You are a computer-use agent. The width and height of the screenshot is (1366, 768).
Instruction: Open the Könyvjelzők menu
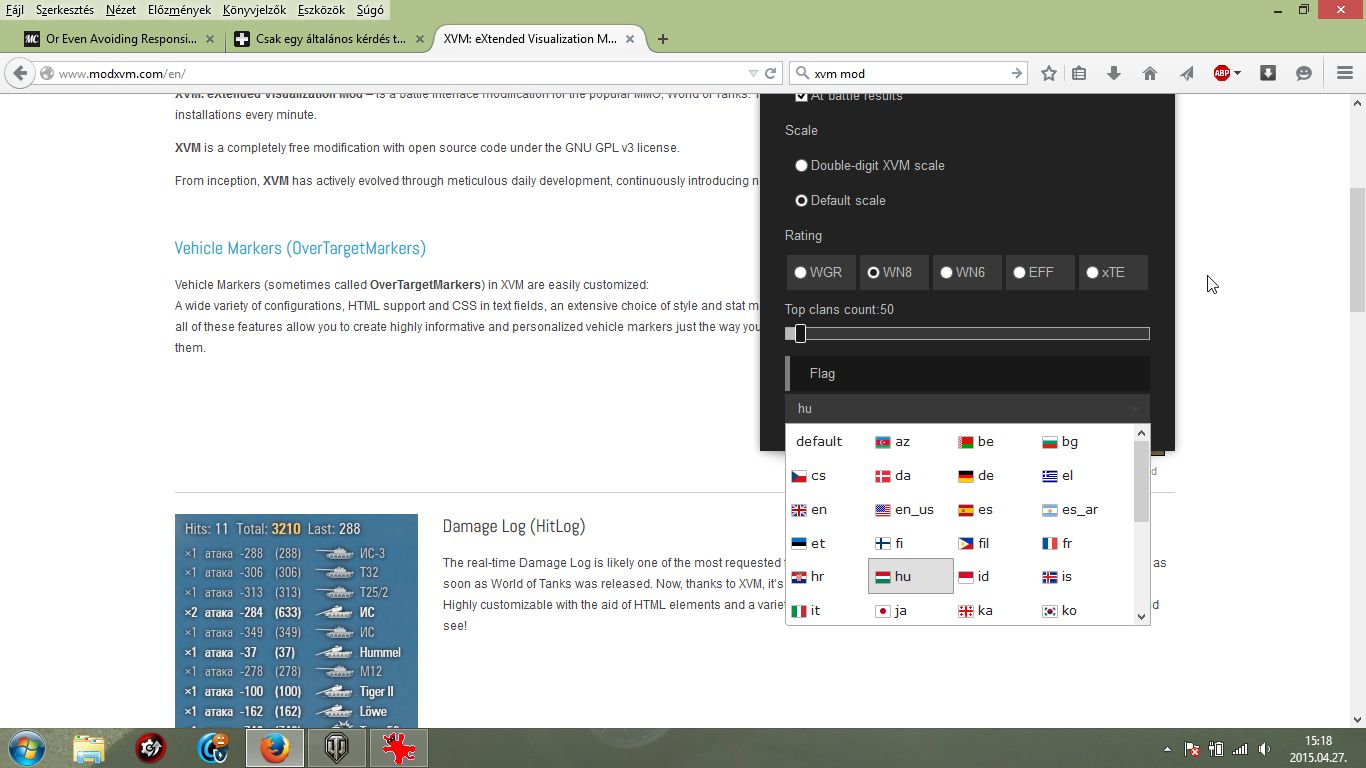[254, 10]
